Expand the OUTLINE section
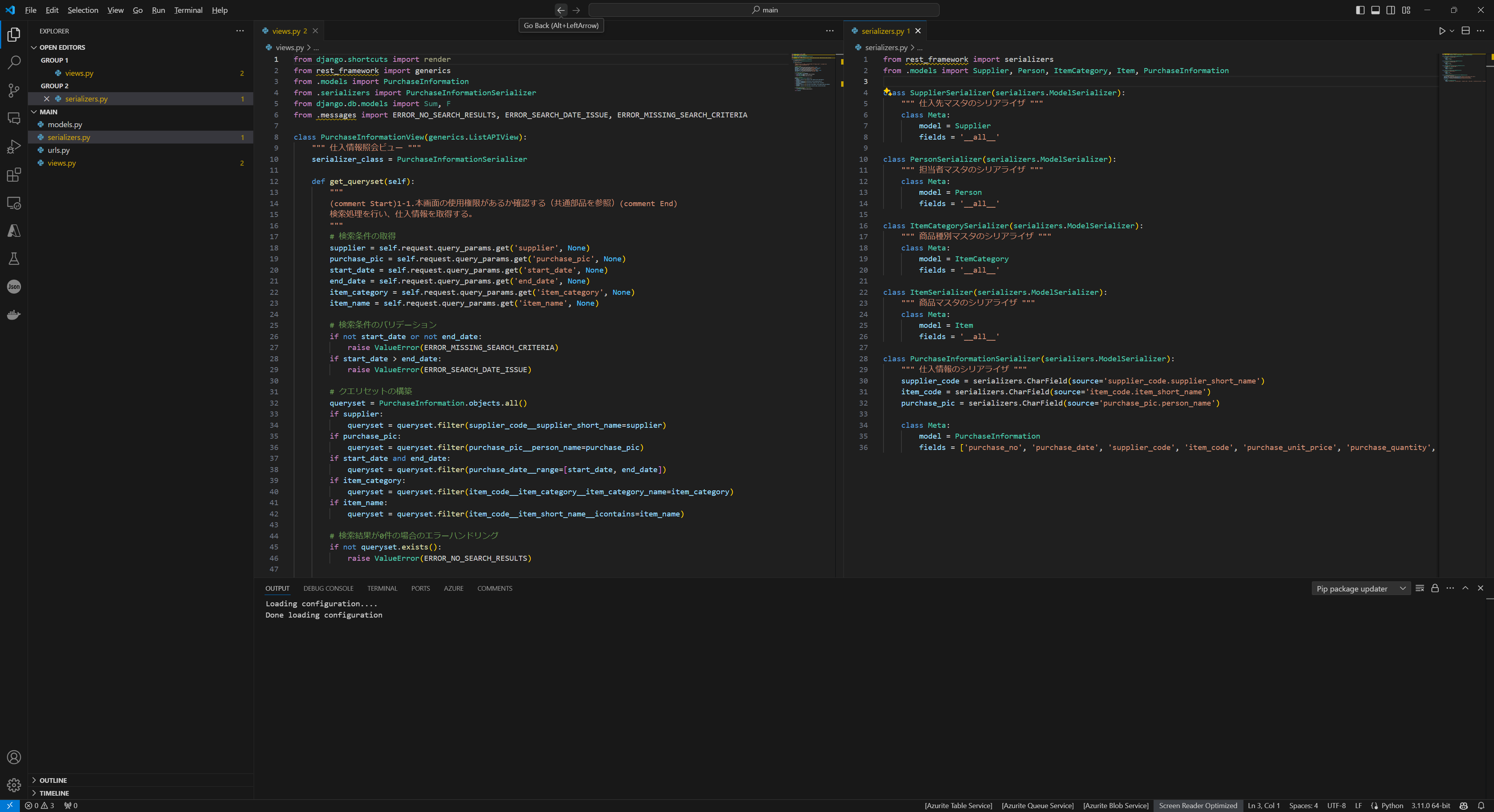This screenshot has height=812, width=1494. click(53, 780)
